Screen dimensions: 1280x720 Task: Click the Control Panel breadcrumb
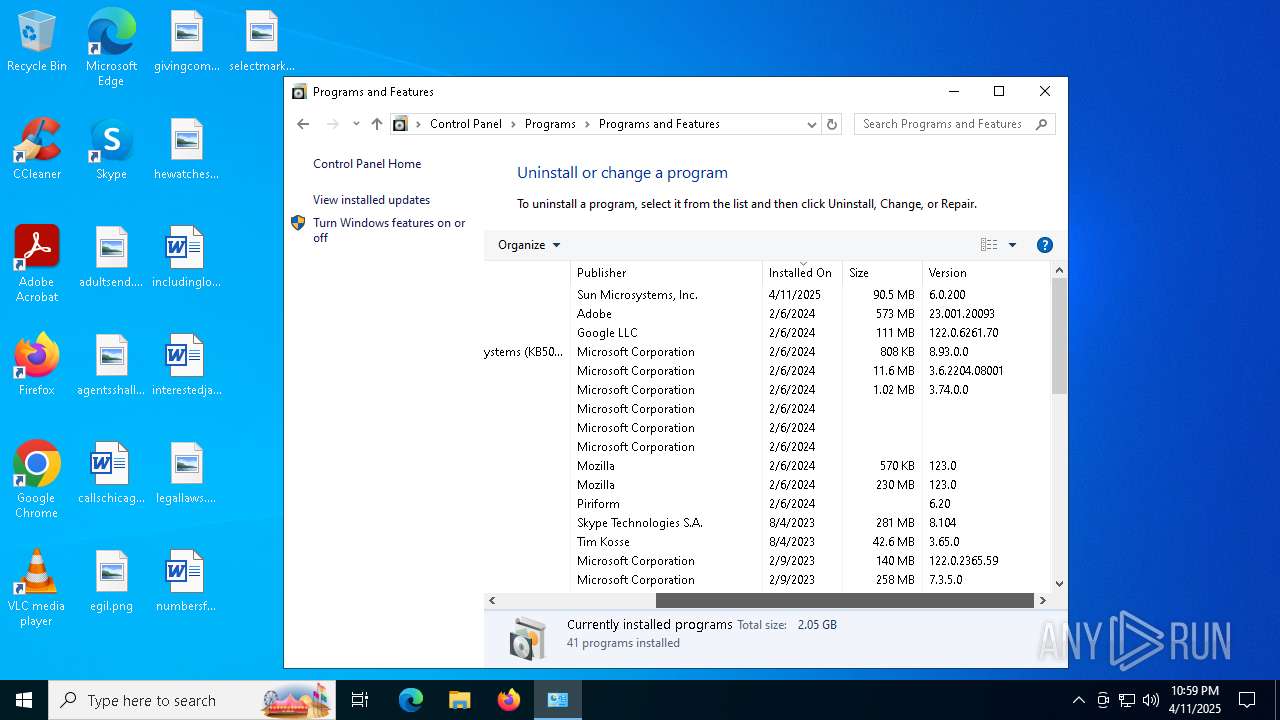[x=466, y=124]
